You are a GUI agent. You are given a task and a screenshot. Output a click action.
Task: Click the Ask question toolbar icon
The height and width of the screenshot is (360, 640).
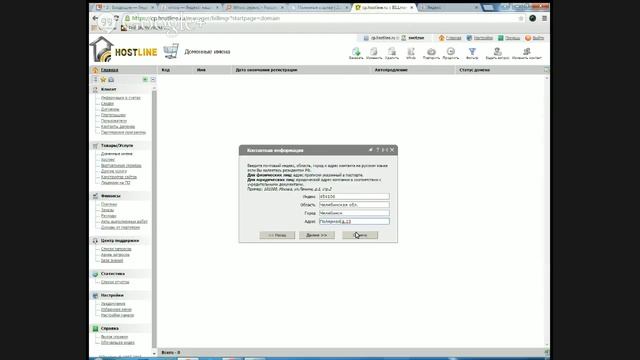497,53
